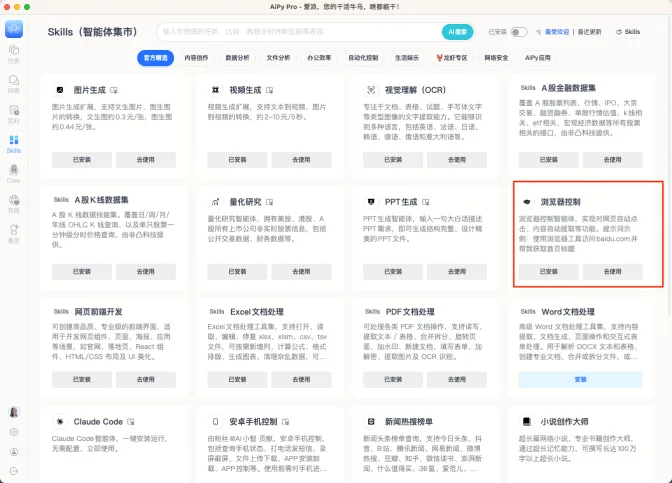The image size is (672, 483).
Task: Click the 小说创作大师 book icon
Action: pyautogui.click(x=527, y=422)
